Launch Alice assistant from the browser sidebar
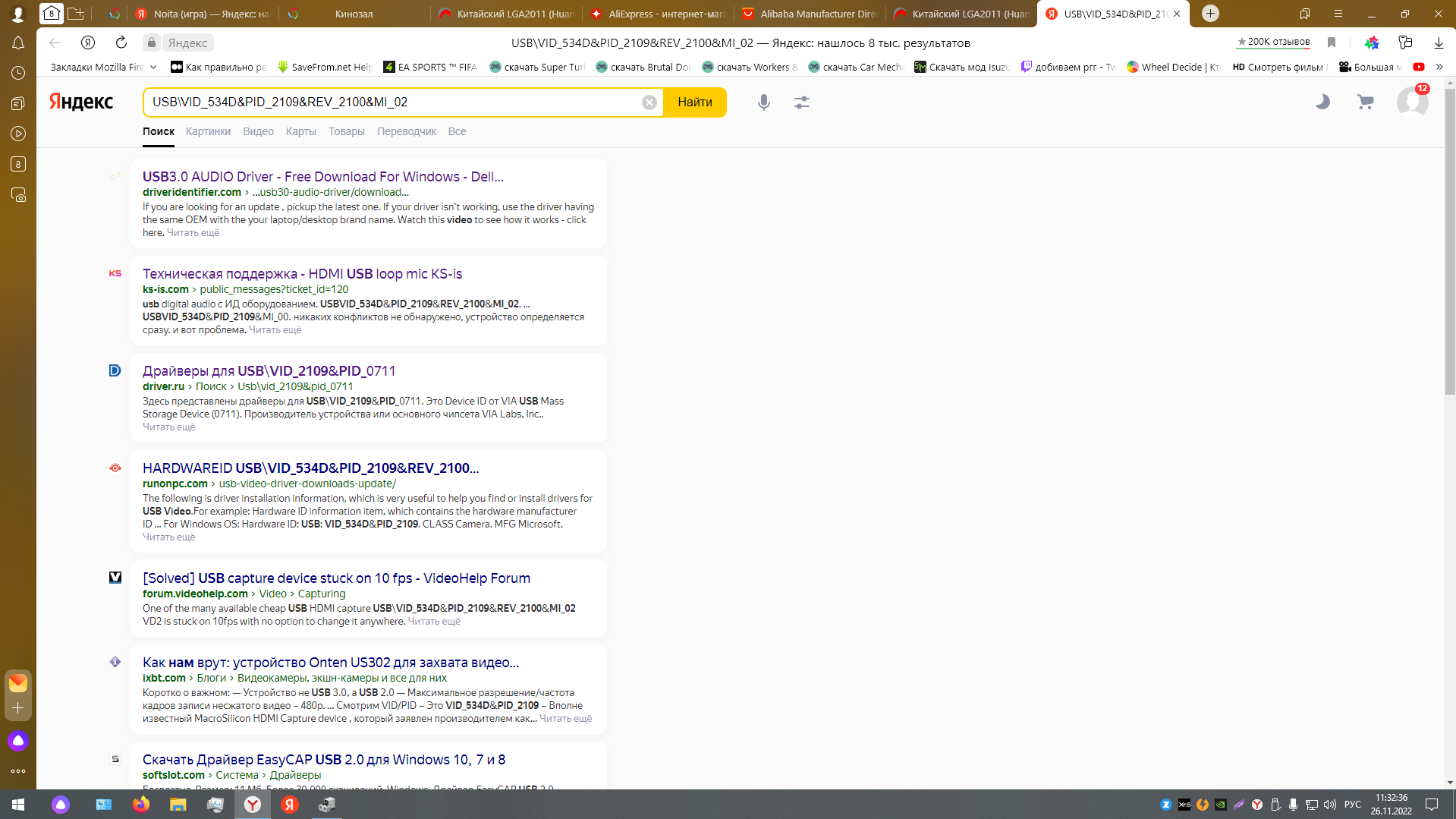The height and width of the screenshot is (819, 1456). [x=18, y=741]
